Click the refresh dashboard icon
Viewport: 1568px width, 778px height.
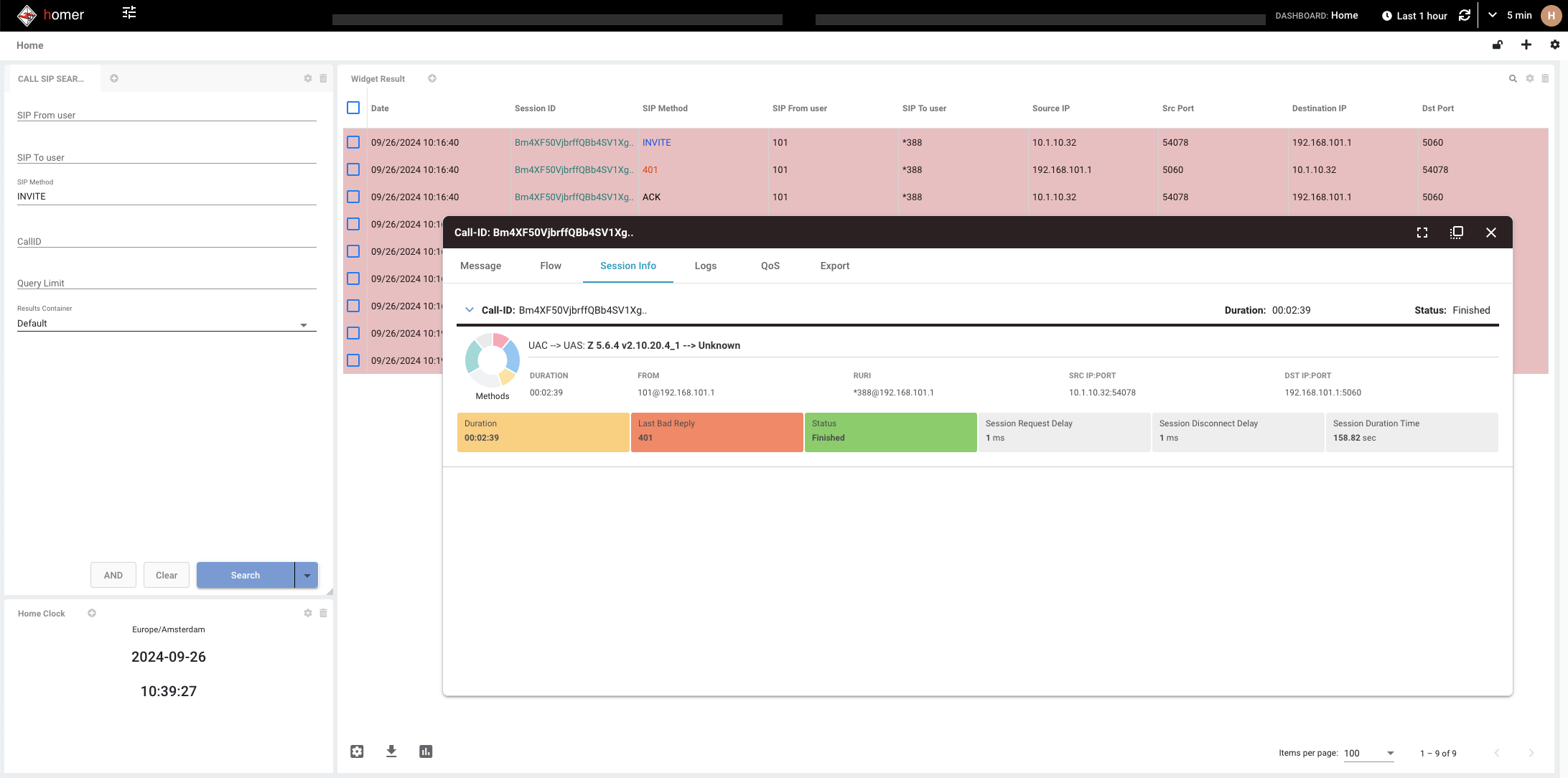click(1465, 15)
